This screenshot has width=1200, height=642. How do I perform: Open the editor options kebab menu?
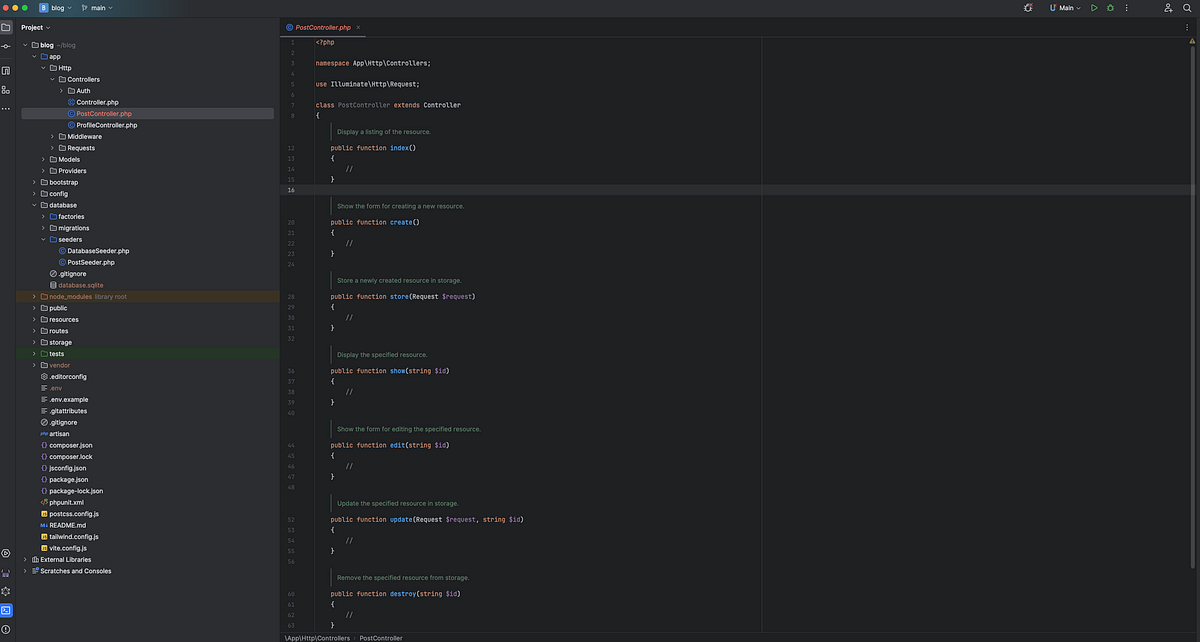(1187, 28)
